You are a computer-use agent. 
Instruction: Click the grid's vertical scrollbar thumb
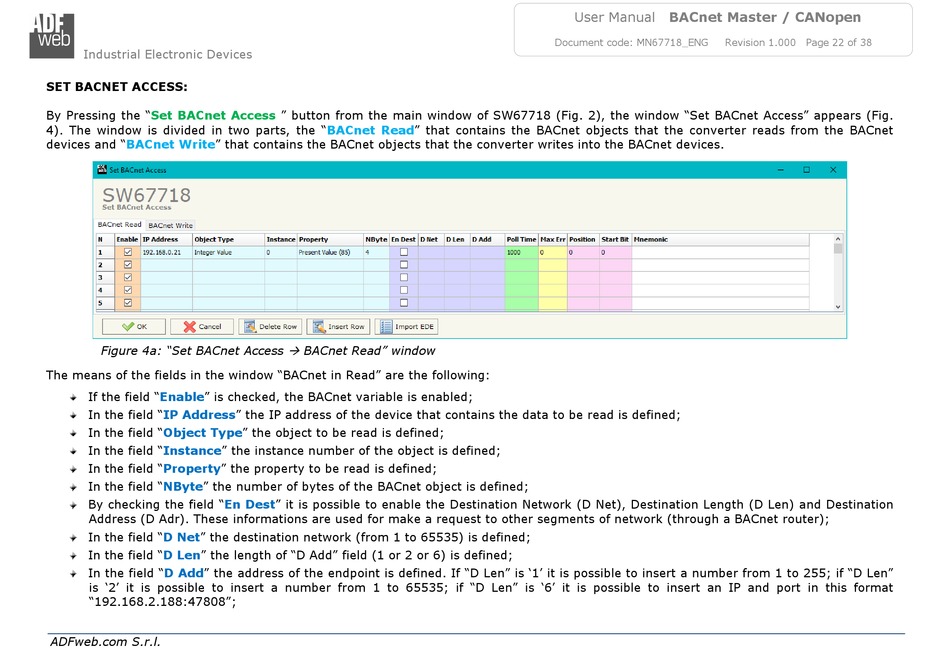tap(838, 248)
